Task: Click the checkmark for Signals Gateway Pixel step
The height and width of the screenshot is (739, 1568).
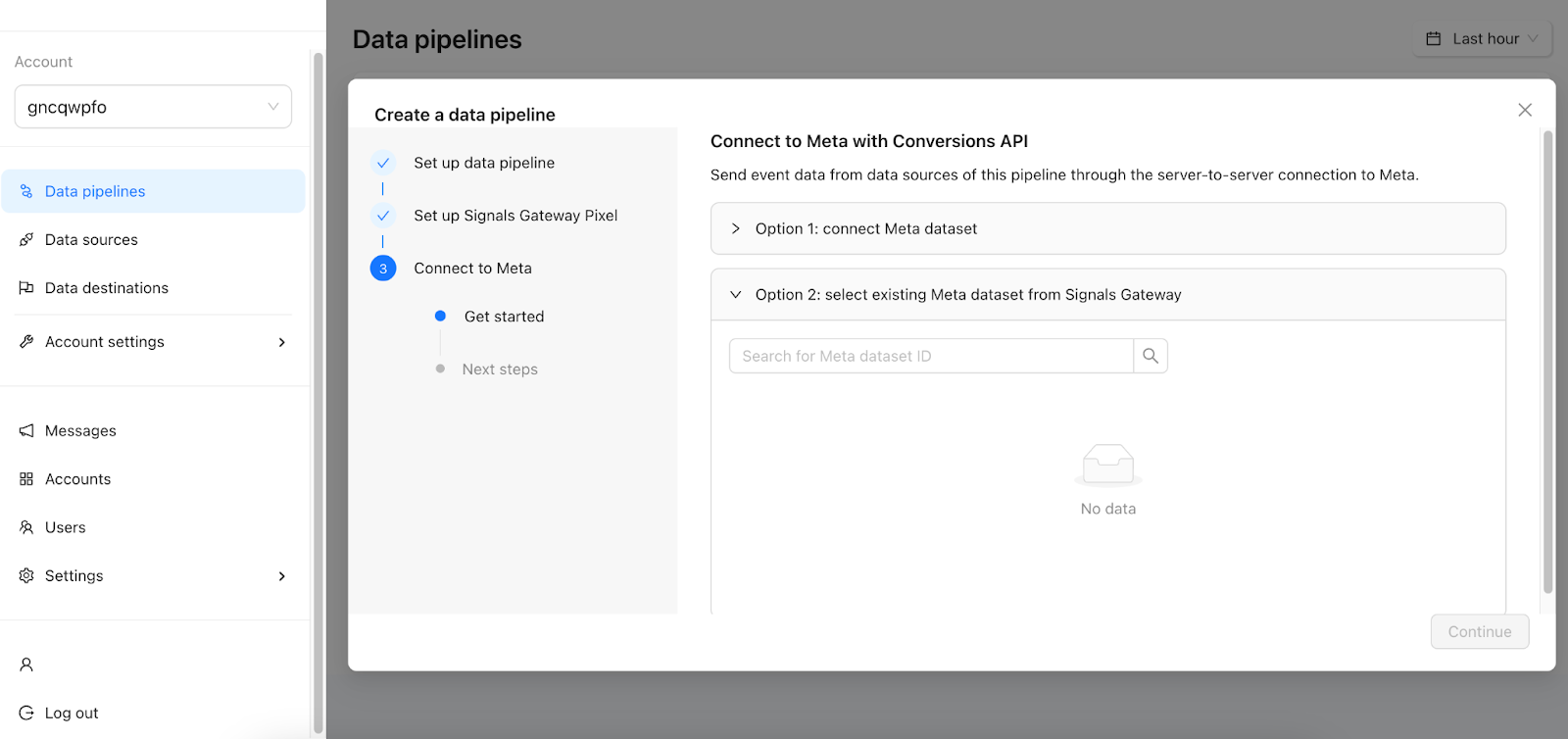Action: (x=383, y=216)
